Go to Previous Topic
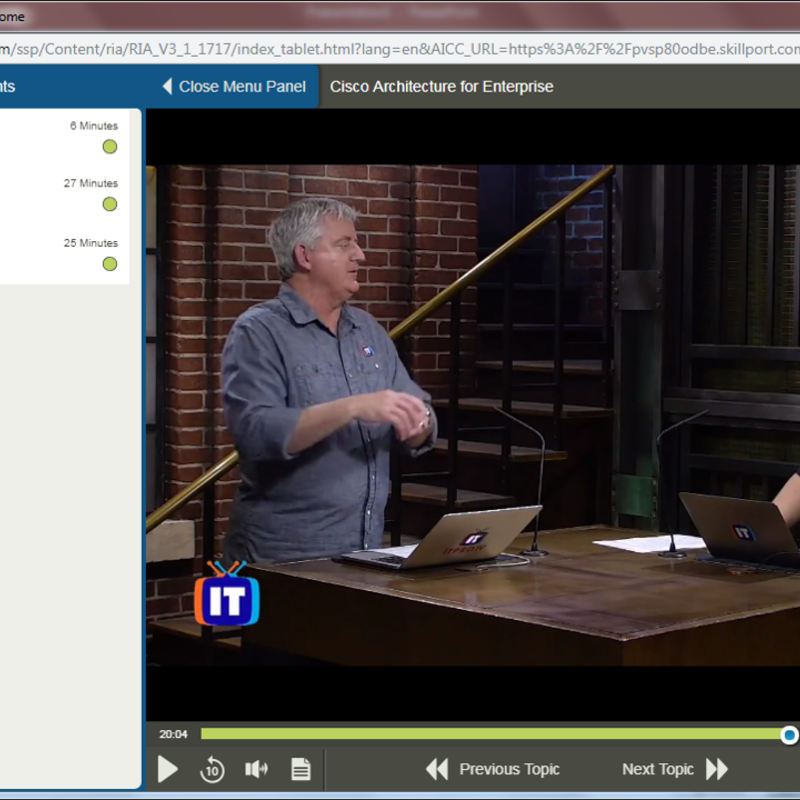 [x=493, y=769]
